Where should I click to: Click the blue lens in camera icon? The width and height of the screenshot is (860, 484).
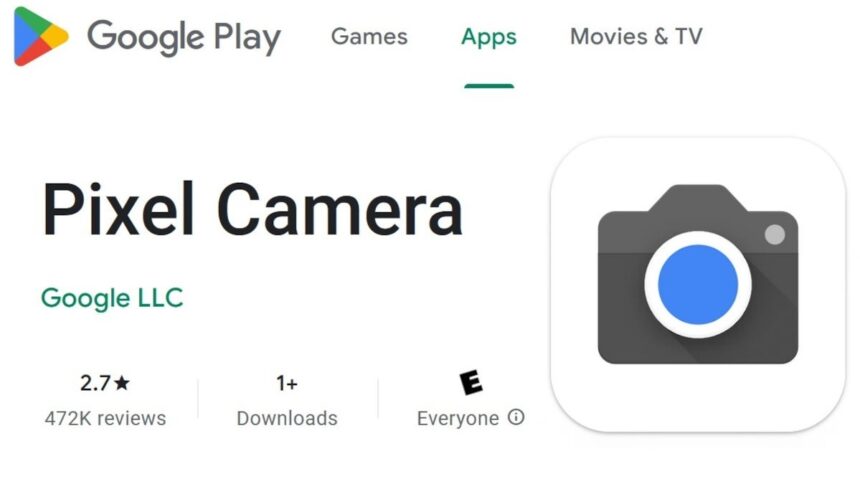tap(698, 284)
